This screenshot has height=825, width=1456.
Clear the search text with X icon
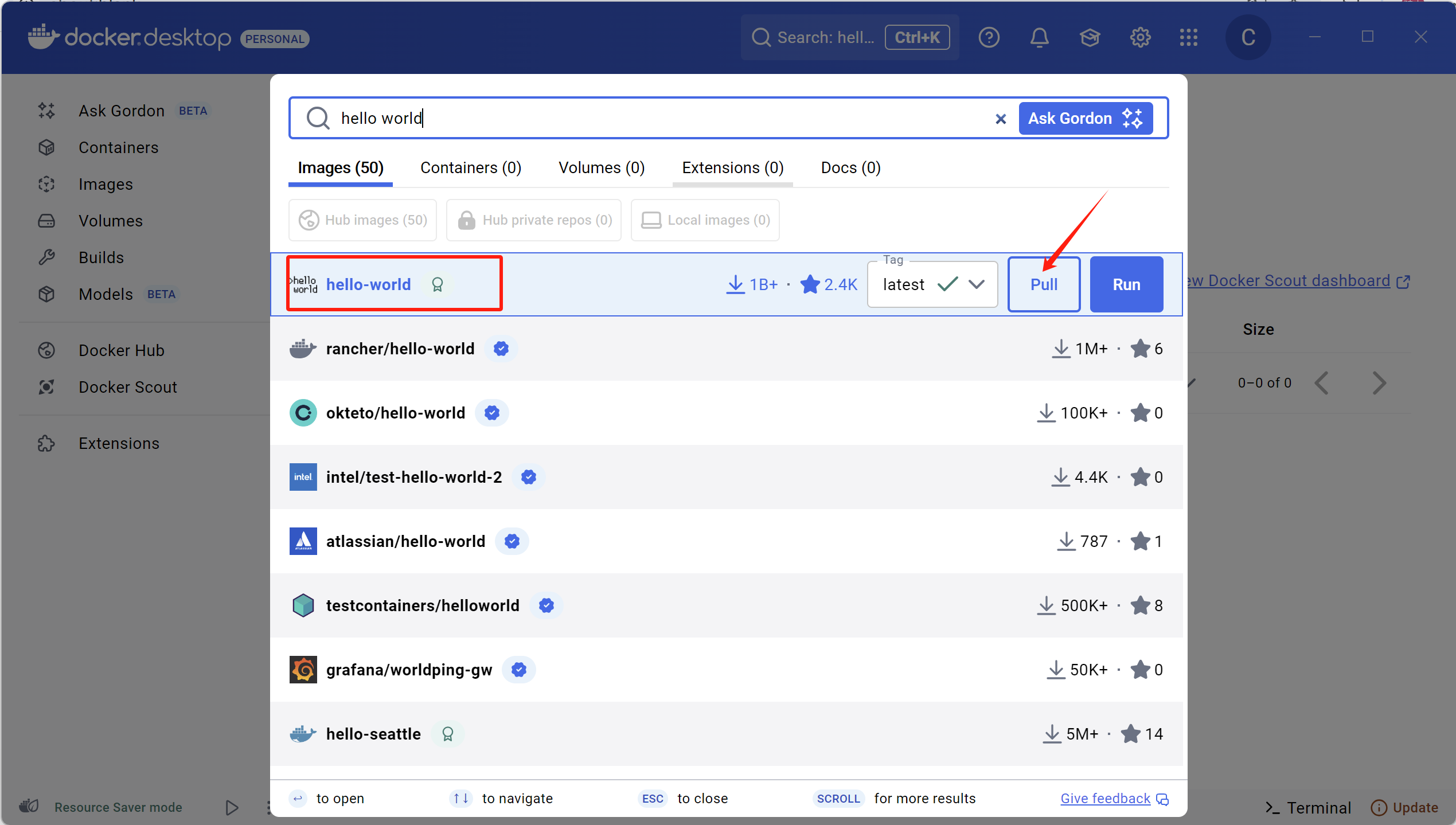click(1001, 119)
